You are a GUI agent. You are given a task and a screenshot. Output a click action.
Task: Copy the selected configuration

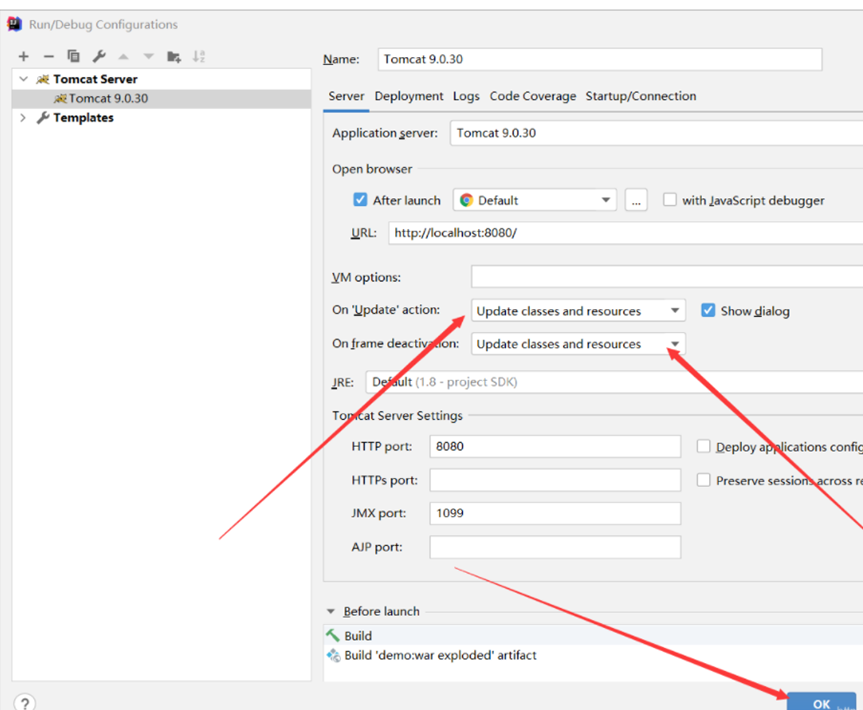pos(73,56)
